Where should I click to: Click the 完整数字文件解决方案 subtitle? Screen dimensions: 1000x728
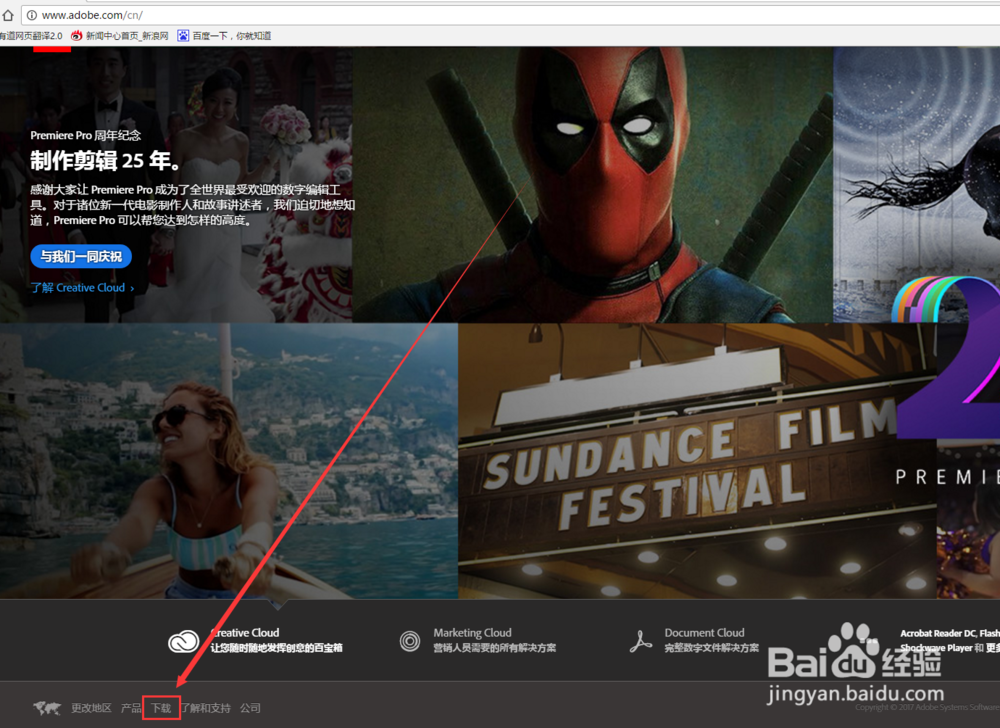point(712,648)
